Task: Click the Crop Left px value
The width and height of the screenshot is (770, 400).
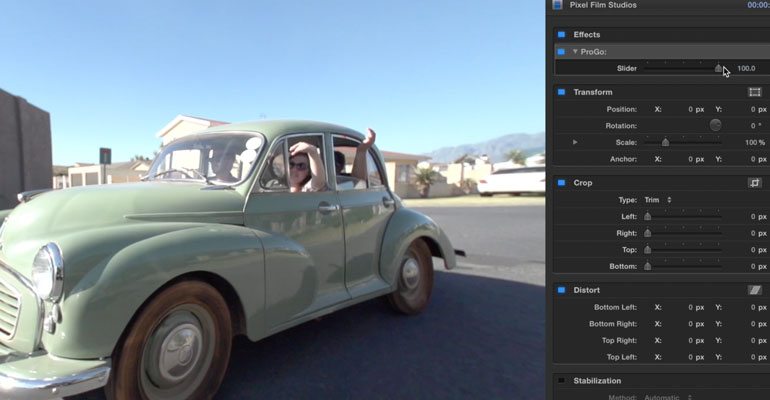Action: click(x=758, y=216)
